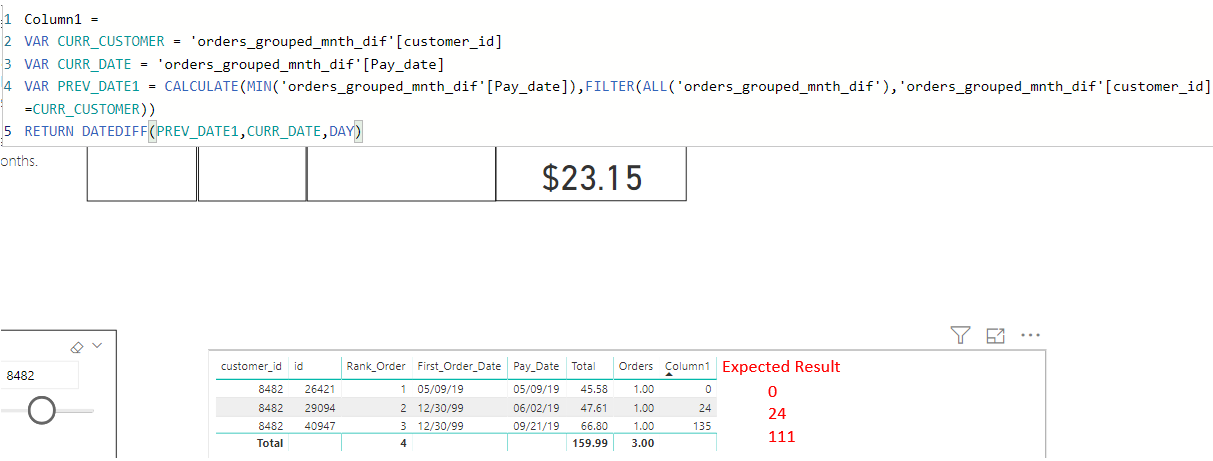The height and width of the screenshot is (461, 1213).
Task: Select the Pay_Date cell 09/21/19
Action: point(534,425)
